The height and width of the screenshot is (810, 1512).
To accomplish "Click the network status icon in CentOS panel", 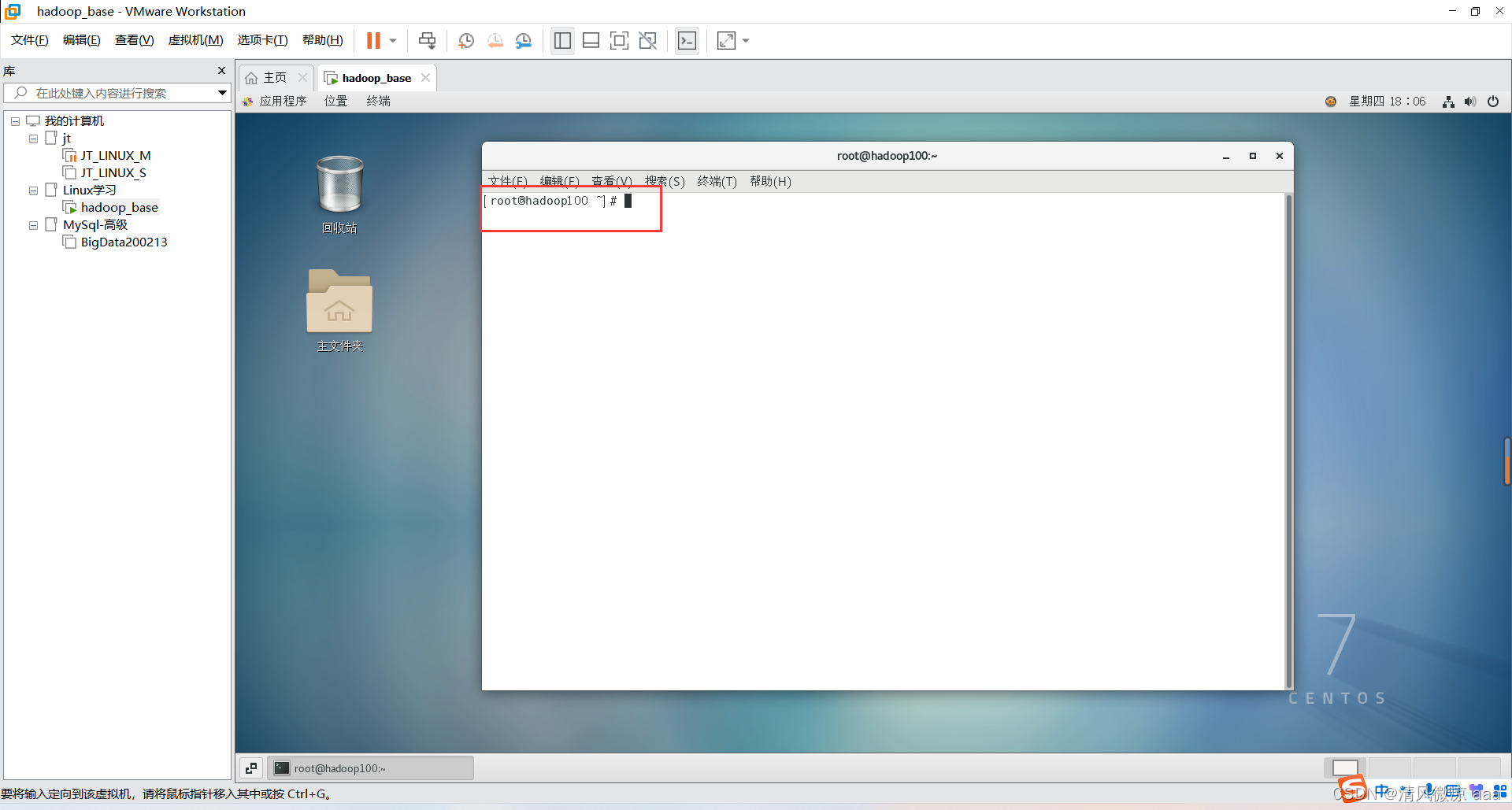I will (1448, 102).
